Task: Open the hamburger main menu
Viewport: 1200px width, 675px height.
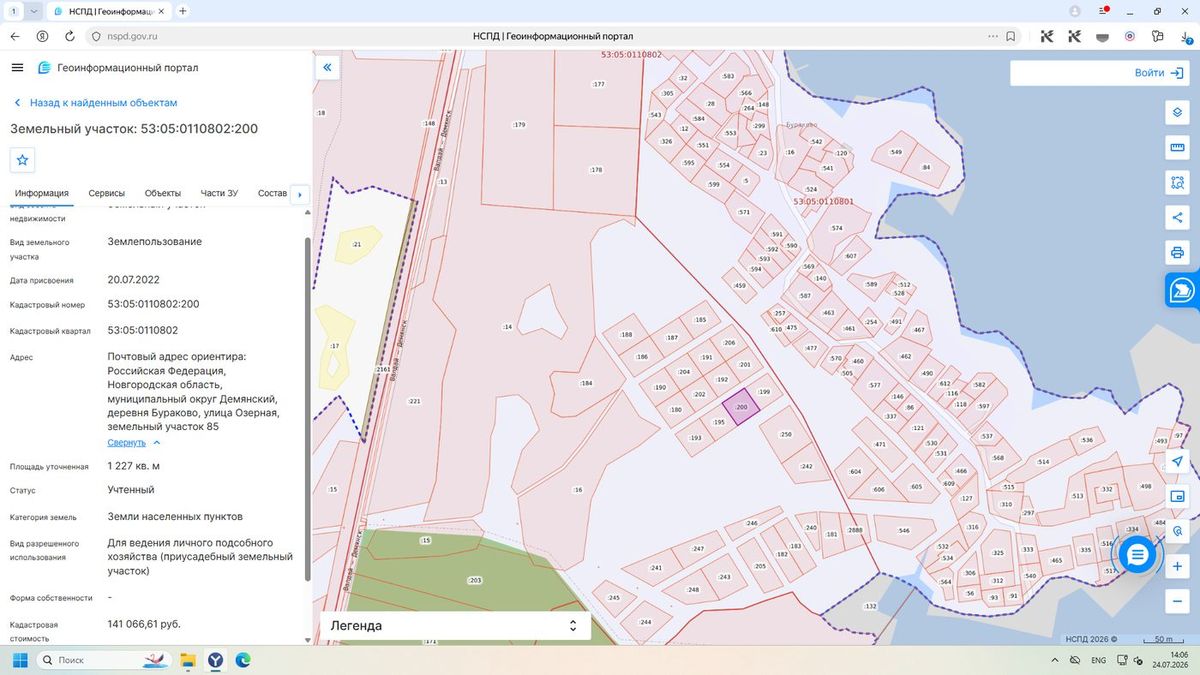Action: coord(17,68)
